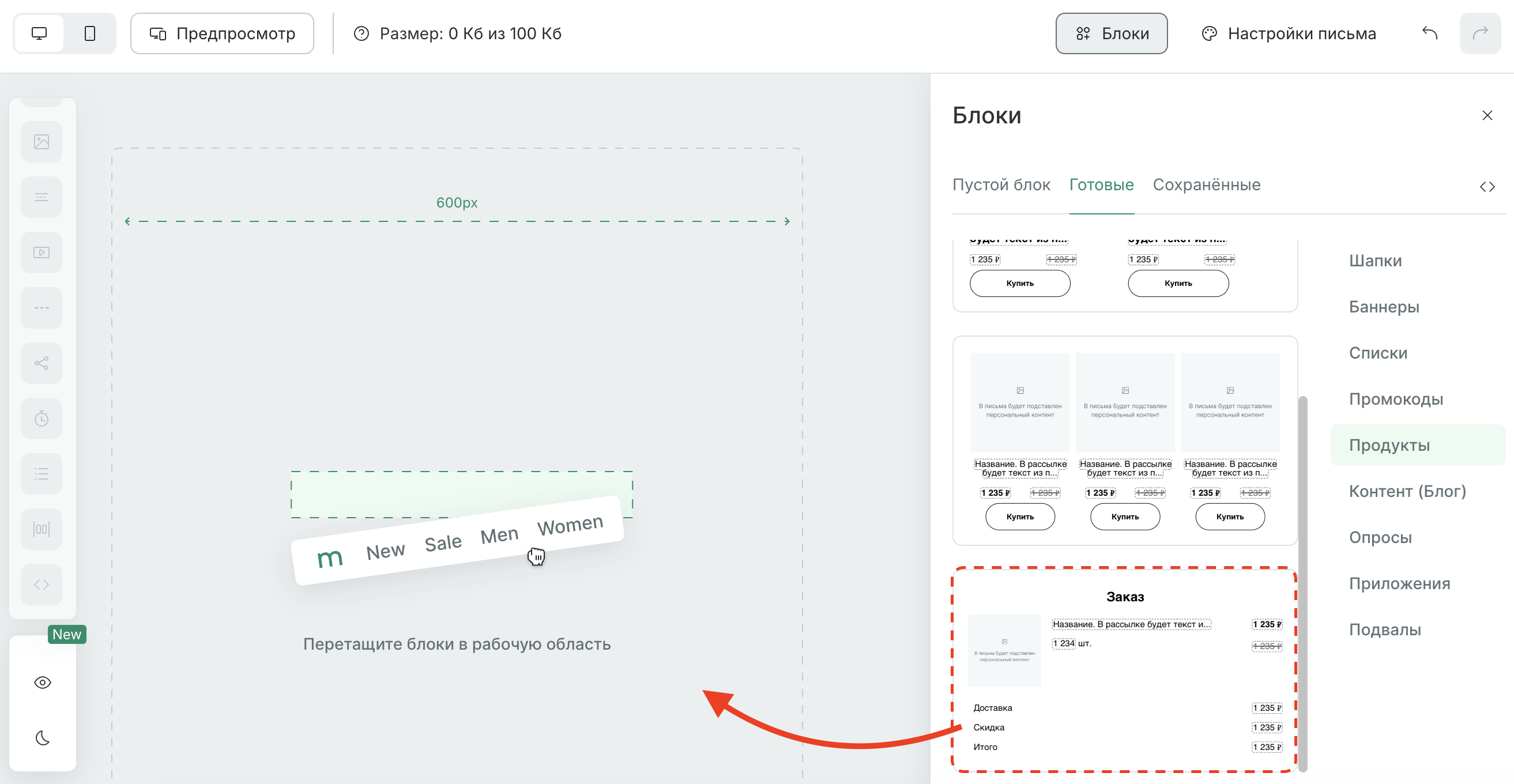
Task: Open the Шапки category
Action: [1417, 261]
